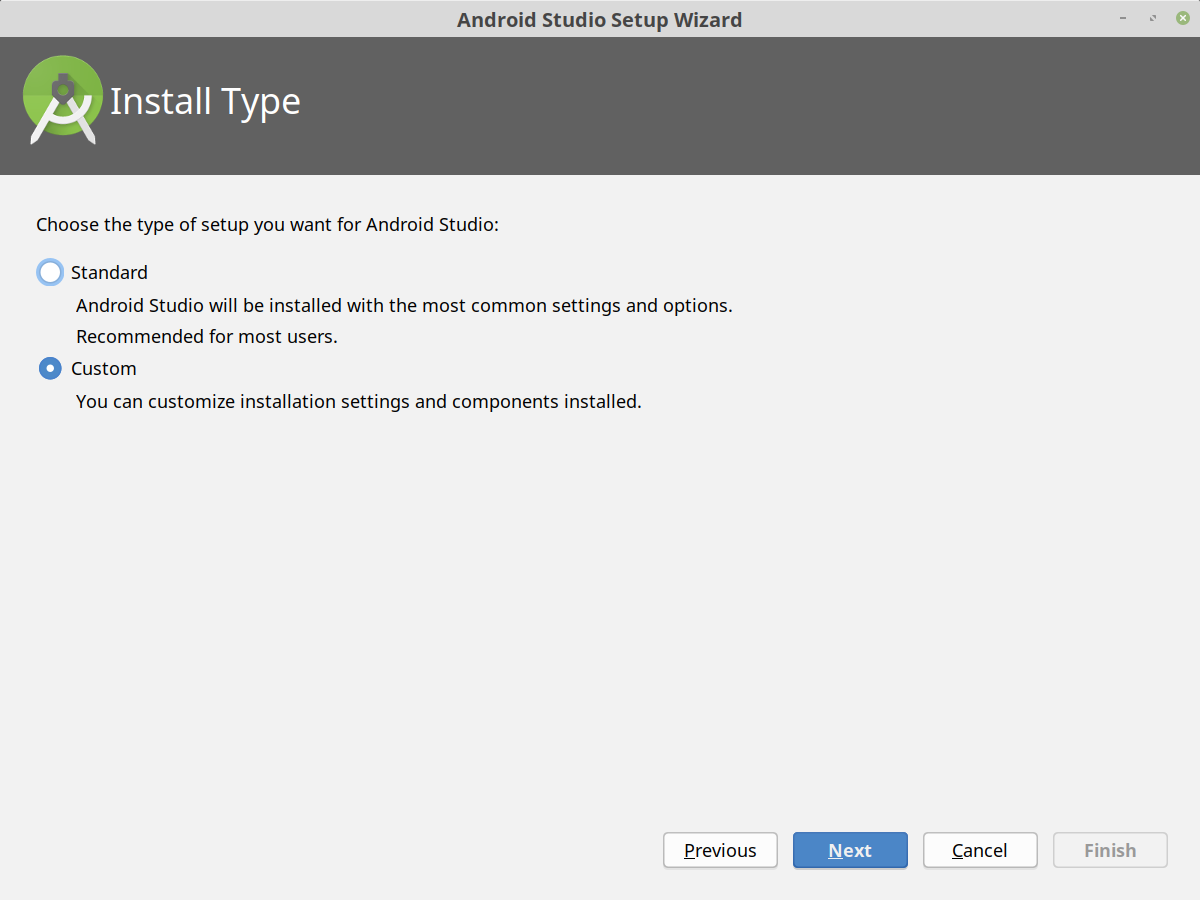The image size is (1200, 900).
Task: Select the Custom install type radio button
Action: point(50,368)
